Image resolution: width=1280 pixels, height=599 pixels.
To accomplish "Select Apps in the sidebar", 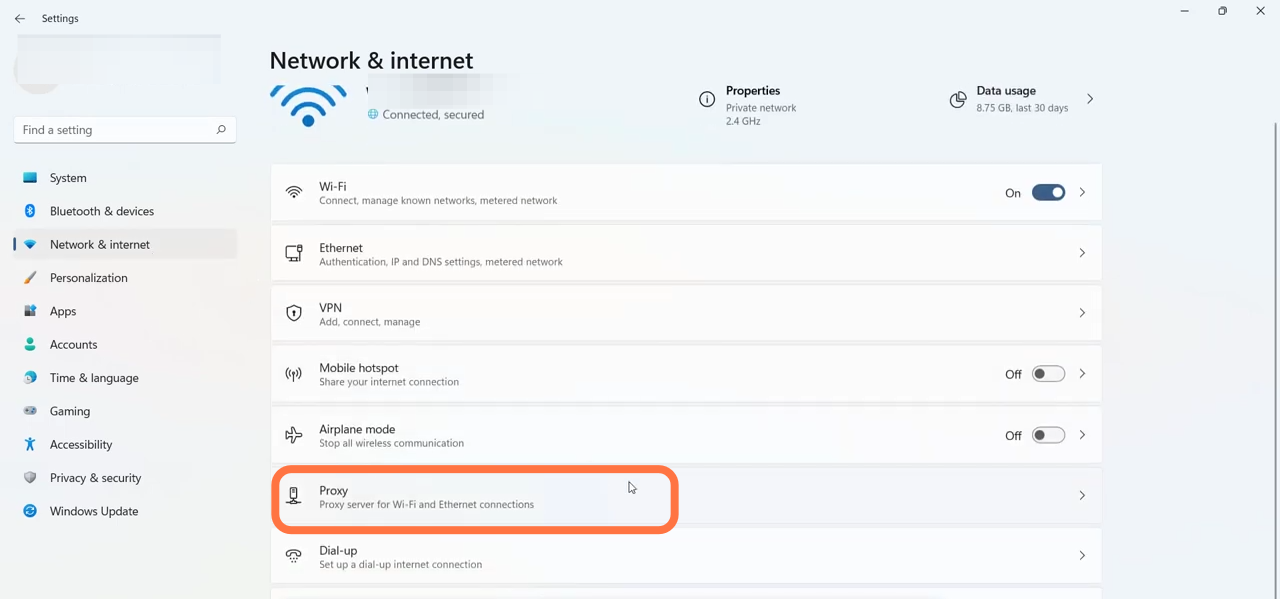I will point(125,311).
